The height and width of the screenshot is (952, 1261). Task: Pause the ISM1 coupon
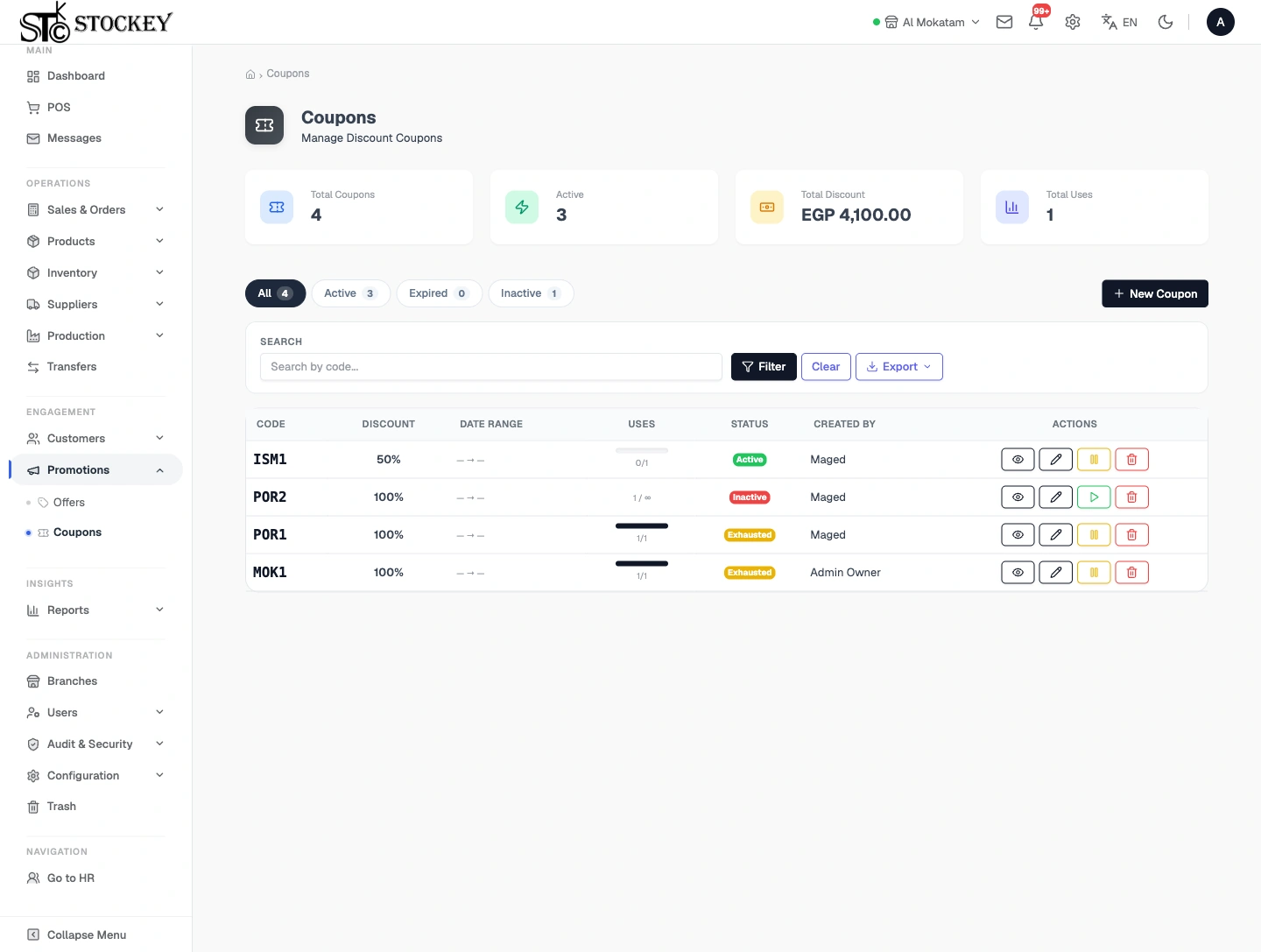pyautogui.click(x=1094, y=459)
